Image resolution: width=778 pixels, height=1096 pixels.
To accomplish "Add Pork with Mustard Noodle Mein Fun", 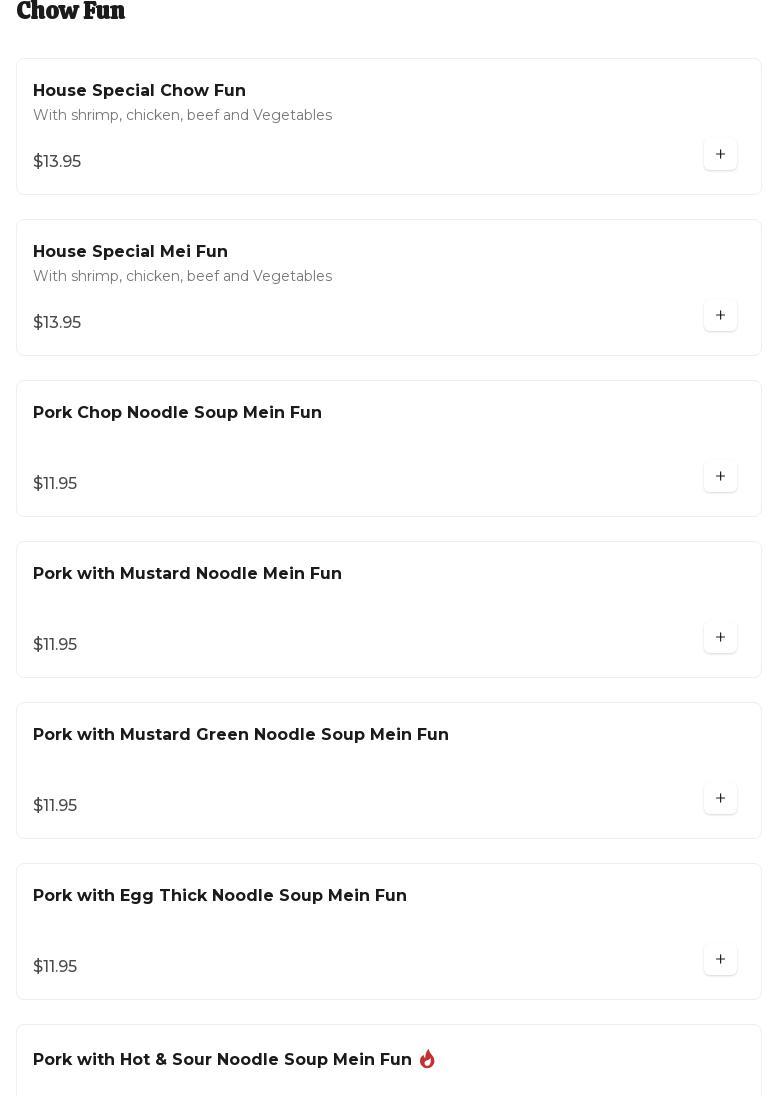I will coord(720,637).
